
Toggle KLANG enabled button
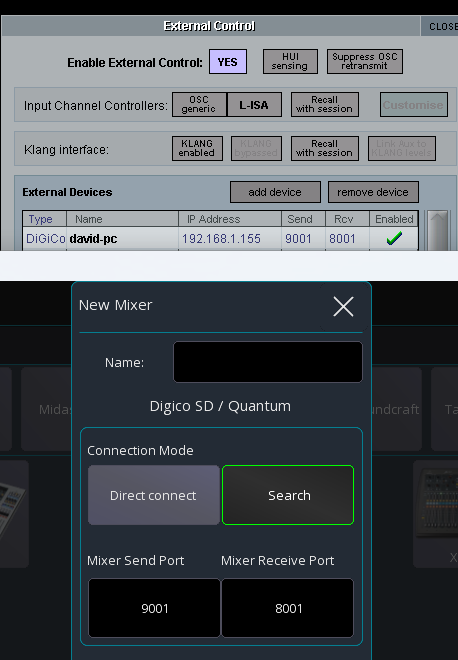[x=197, y=148]
